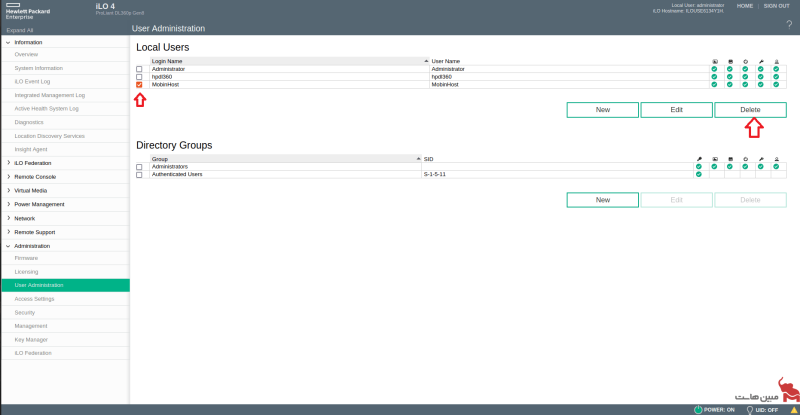The height and width of the screenshot is (415, 800).
Task: Click Administrators group's Login privilege green checkmark
Action: pos(699,166)
